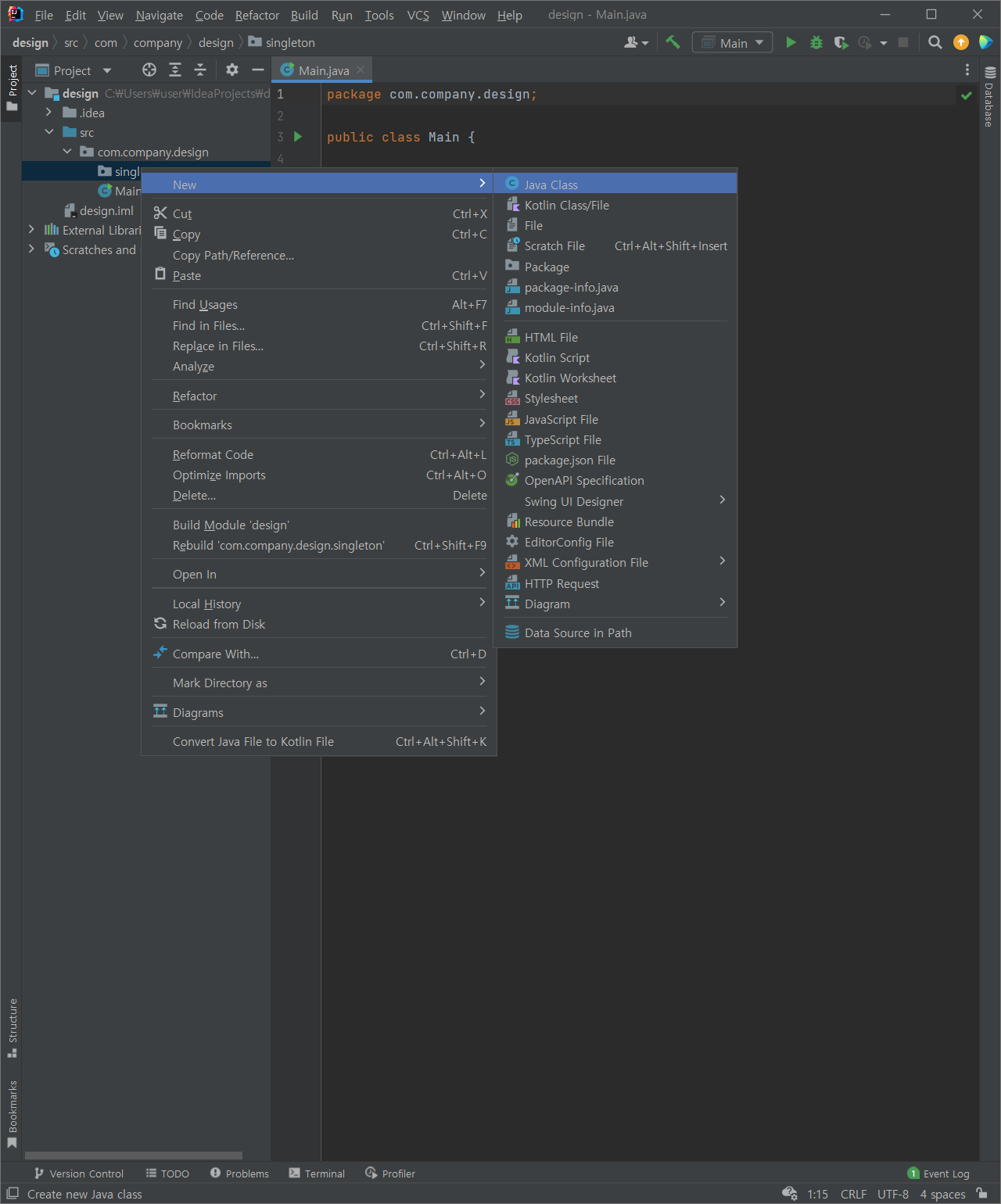Expand the XML Configuration File submenu
Image resolution: width=1001 pixels, height=1204 pixels.
[615, 562]
